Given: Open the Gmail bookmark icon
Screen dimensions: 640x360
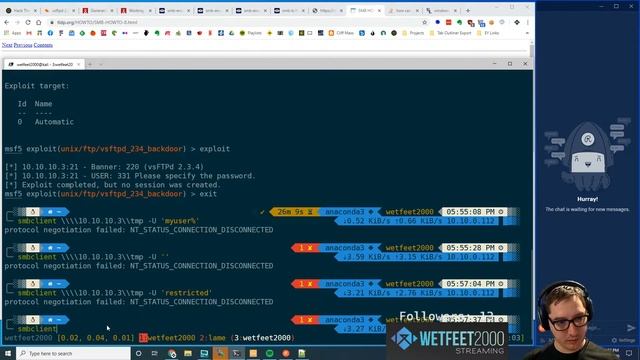Looking at the screenshot, I should 29,33.
